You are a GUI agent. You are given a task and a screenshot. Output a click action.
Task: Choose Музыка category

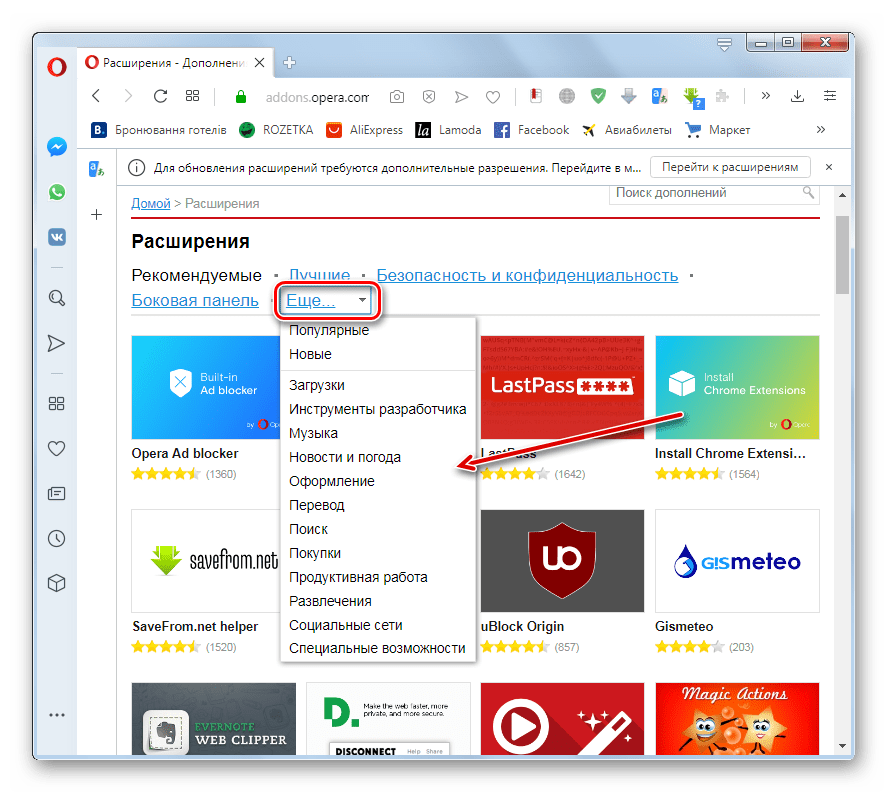[x=313, y=433]
